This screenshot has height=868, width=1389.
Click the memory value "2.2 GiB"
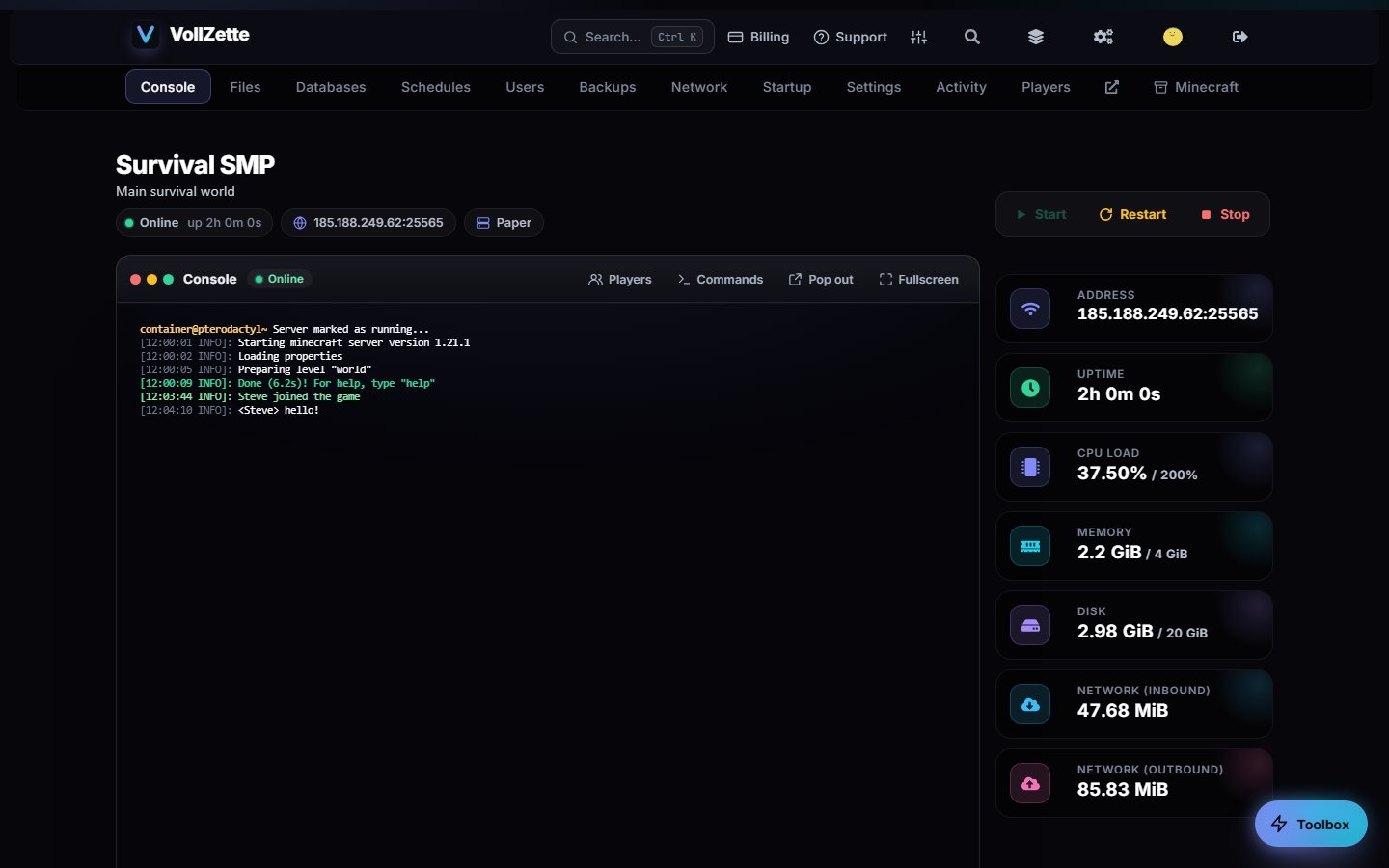(1109, 553)
